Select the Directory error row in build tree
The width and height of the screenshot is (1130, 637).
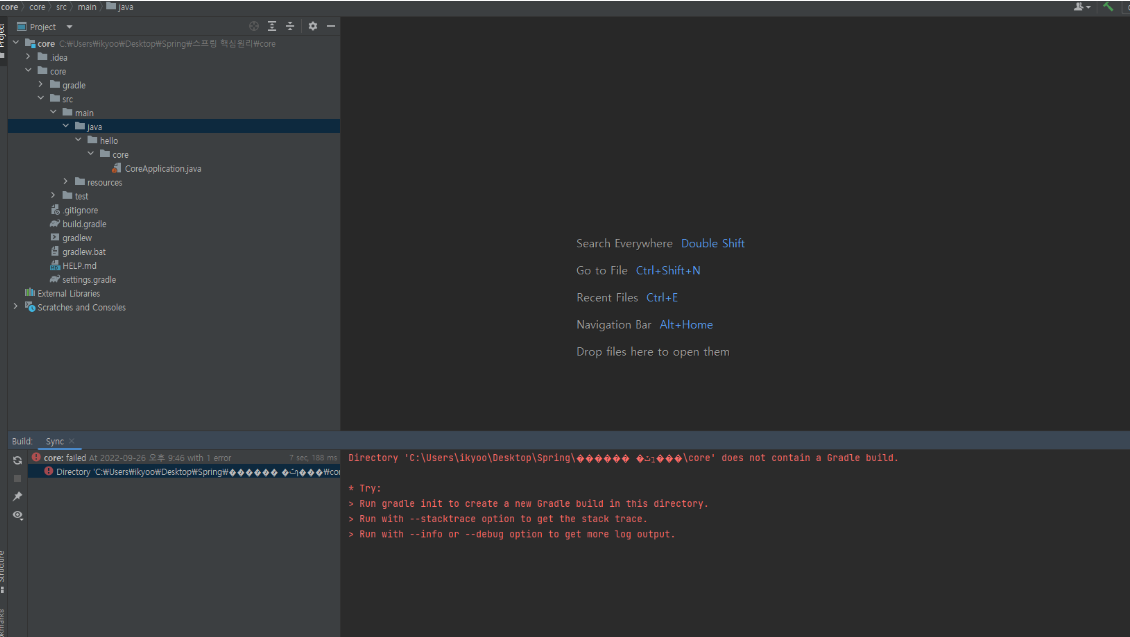point(184,472)
